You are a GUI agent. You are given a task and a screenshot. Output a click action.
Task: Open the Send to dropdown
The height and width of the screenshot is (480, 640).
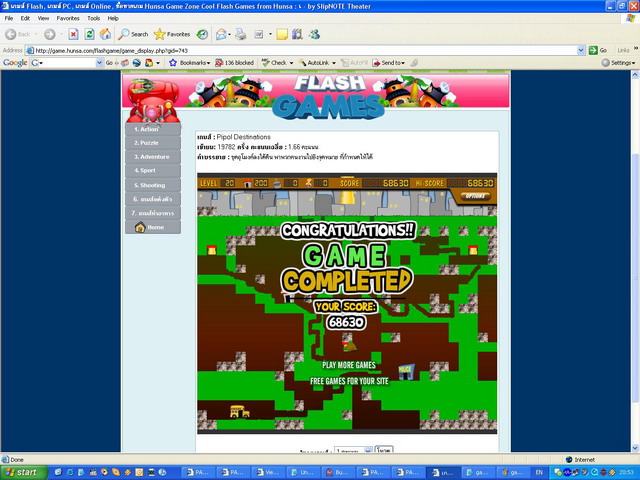(389, 62)
